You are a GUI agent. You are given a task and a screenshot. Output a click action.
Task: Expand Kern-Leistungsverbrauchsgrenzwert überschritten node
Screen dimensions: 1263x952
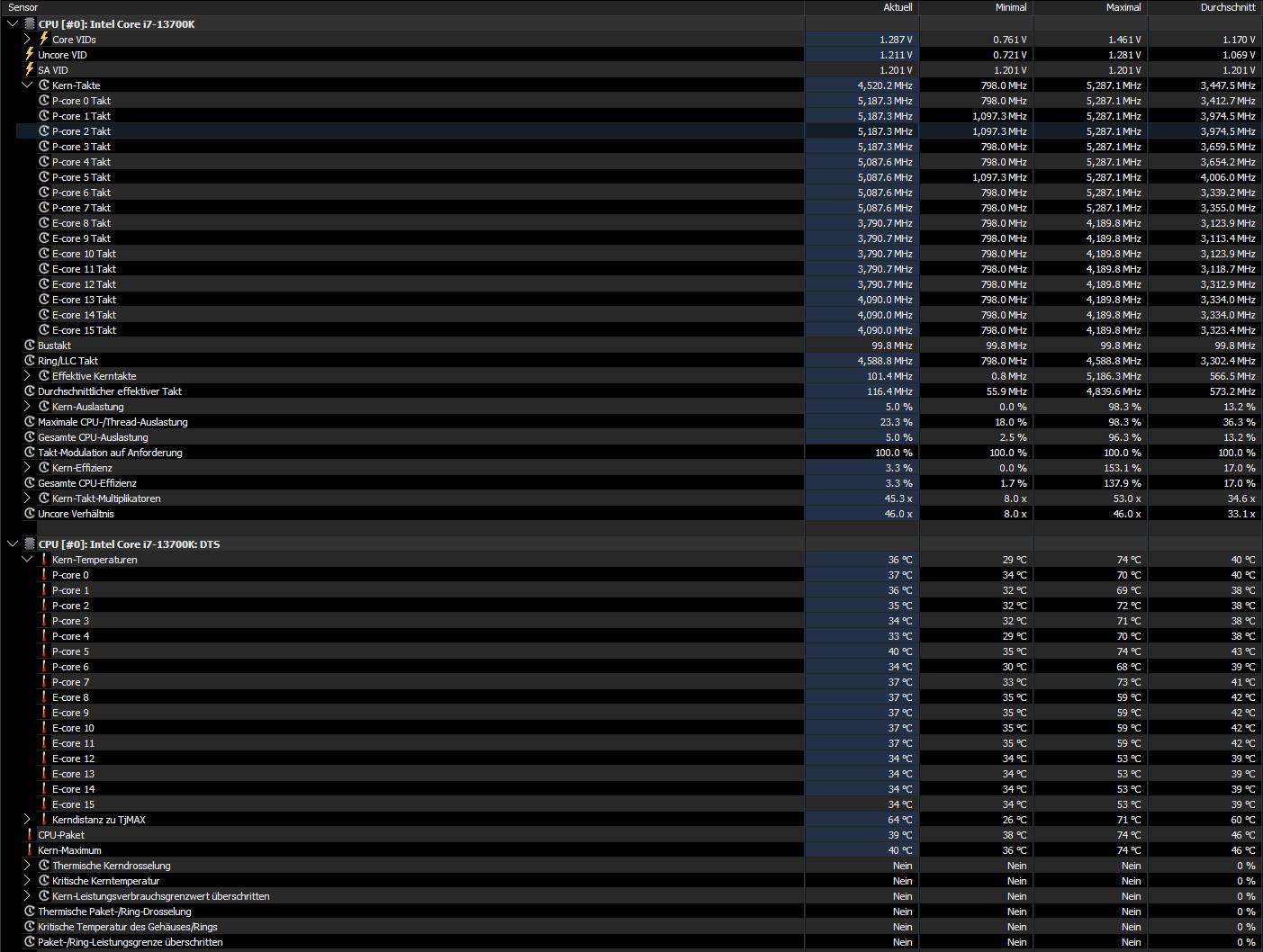point(27,896)
